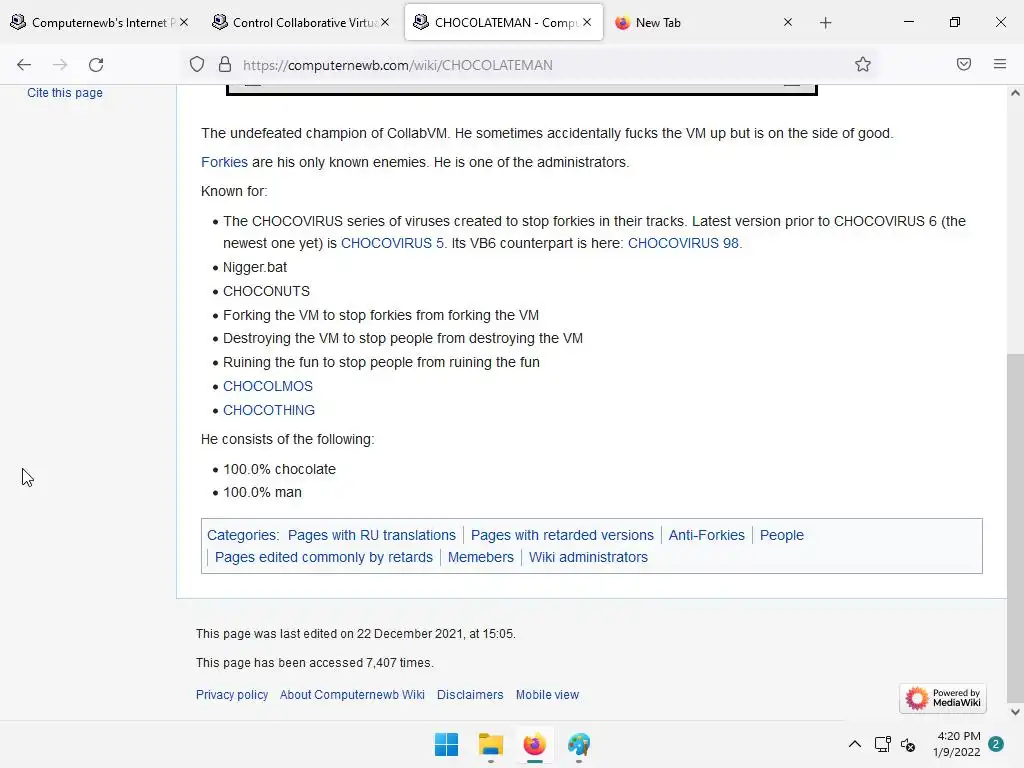Open the People category
The width and height of the screenshot is (1024, 768).
point(781,535)
